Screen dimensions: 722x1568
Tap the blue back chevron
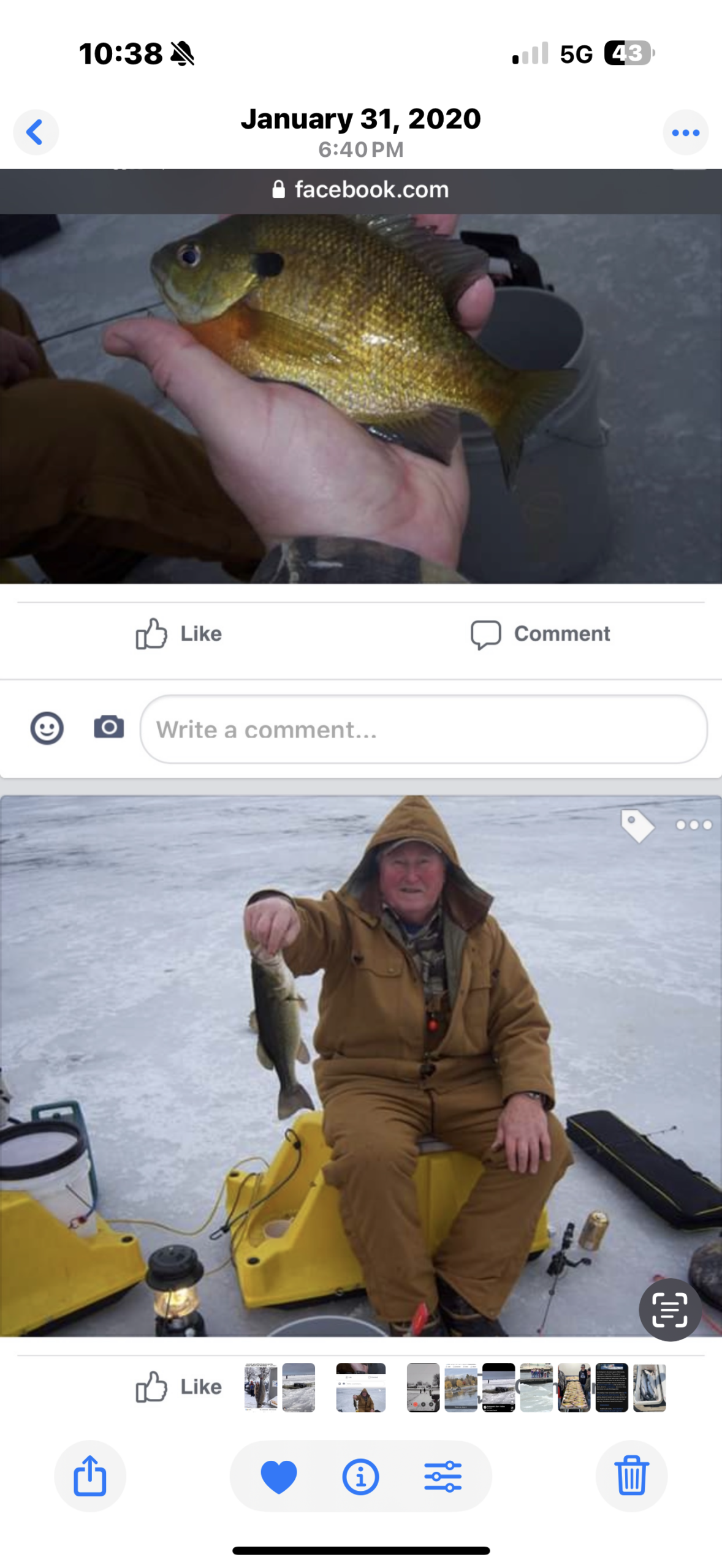pos(36,132)
